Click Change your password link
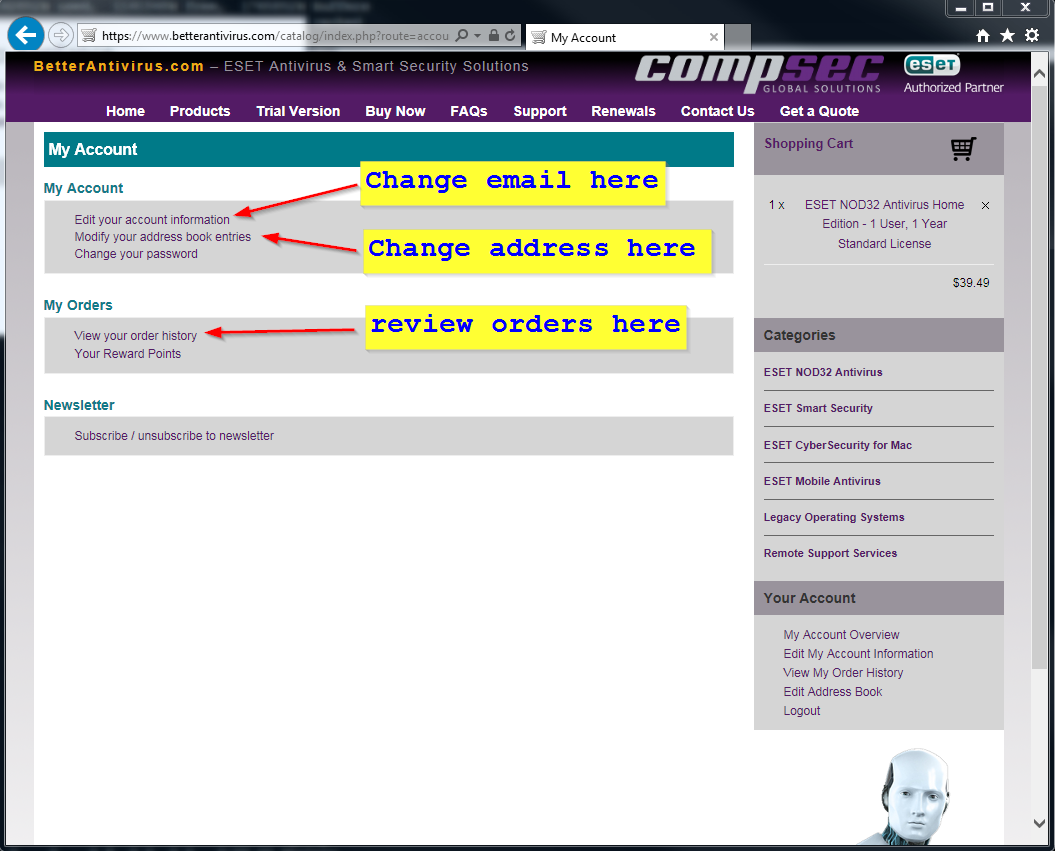This screenshot has width=1055, height=851. (x=136, y=254)
